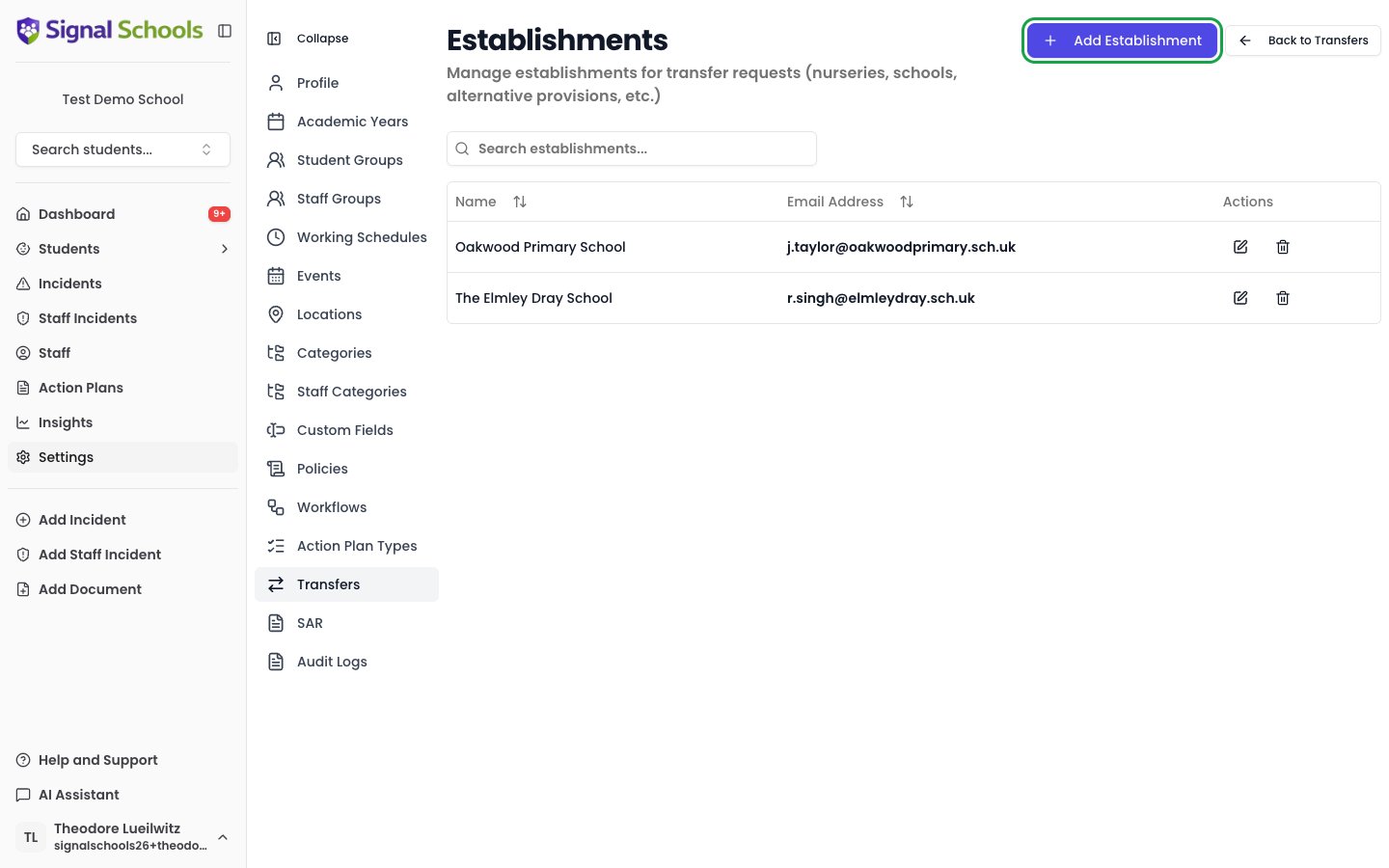Go to Staff Incidents page
The image size is (1389, 868).
[x=123, y=318]
